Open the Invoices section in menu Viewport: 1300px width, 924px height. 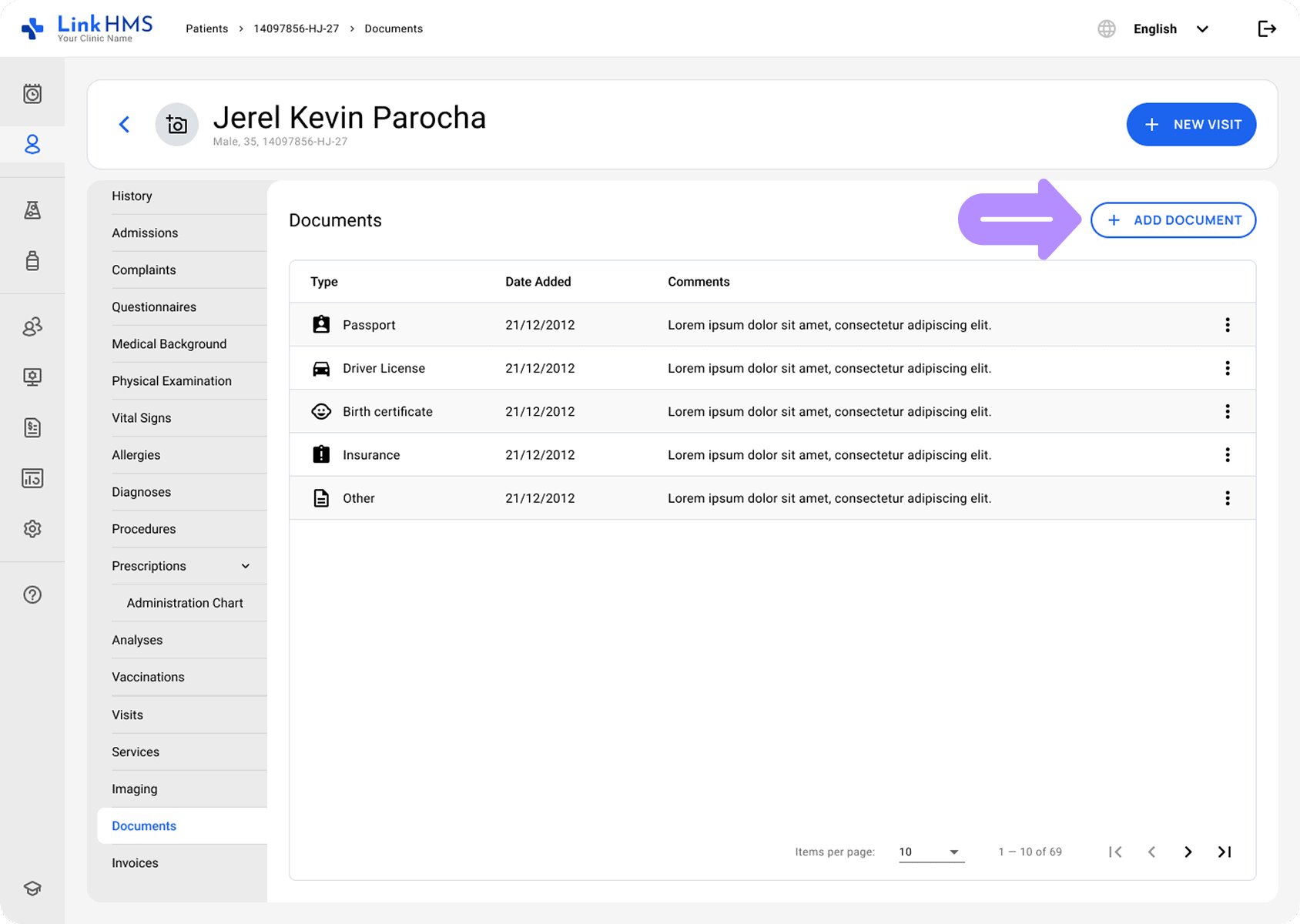click(x=135, y=863)
